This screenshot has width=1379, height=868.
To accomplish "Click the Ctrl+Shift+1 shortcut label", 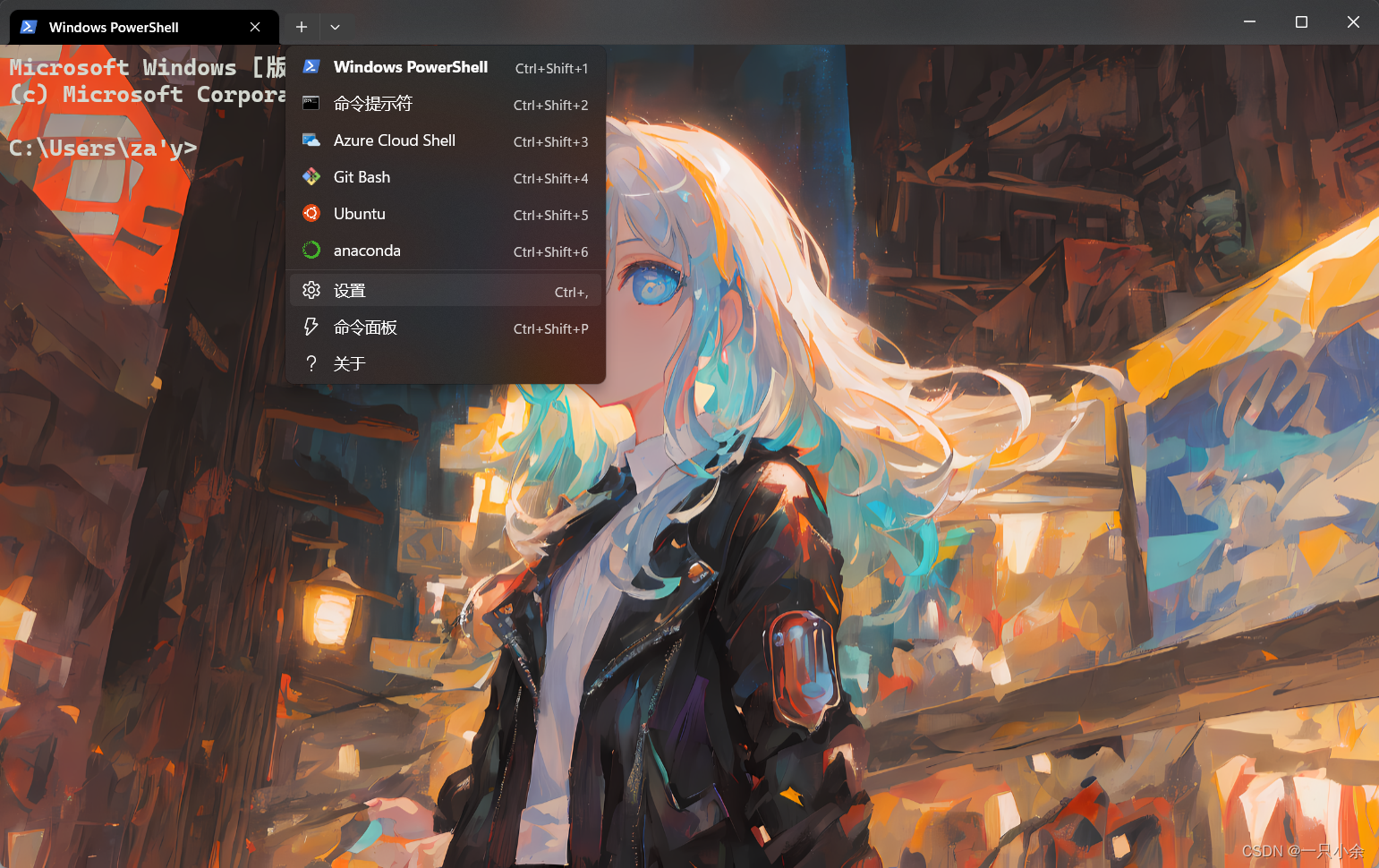I will click(x=551, y=68).
